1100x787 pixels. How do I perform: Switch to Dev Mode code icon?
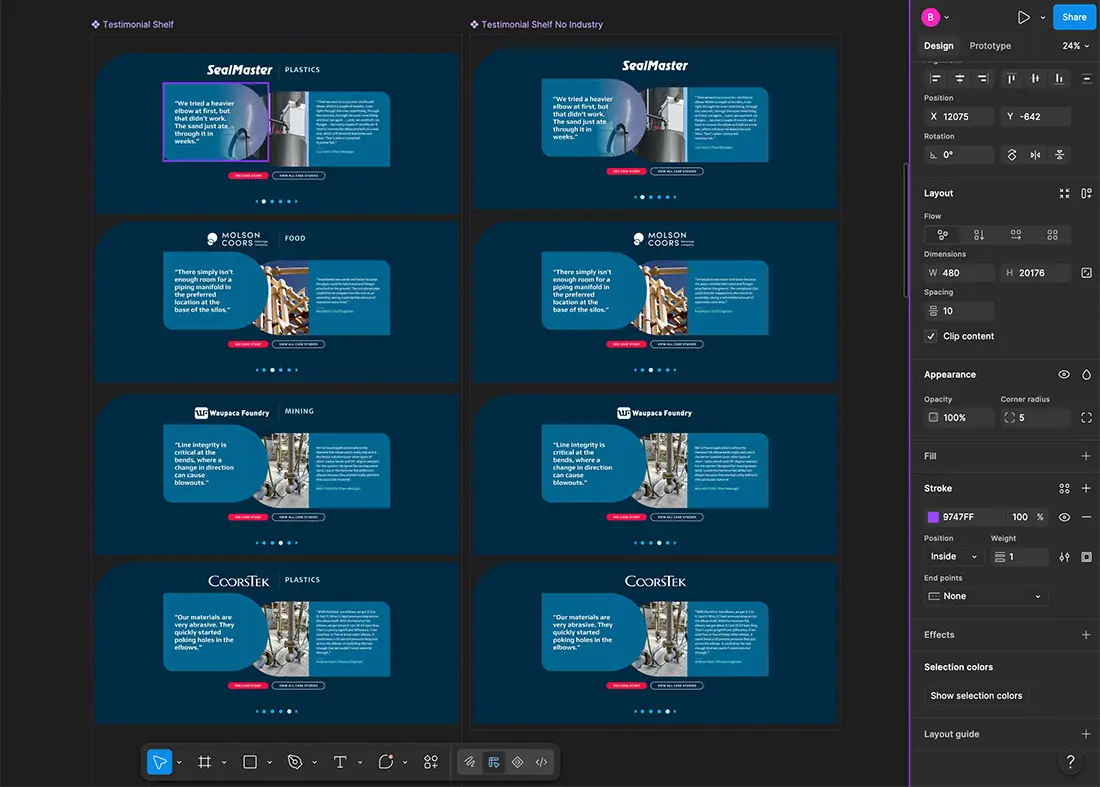click(542, 762)
